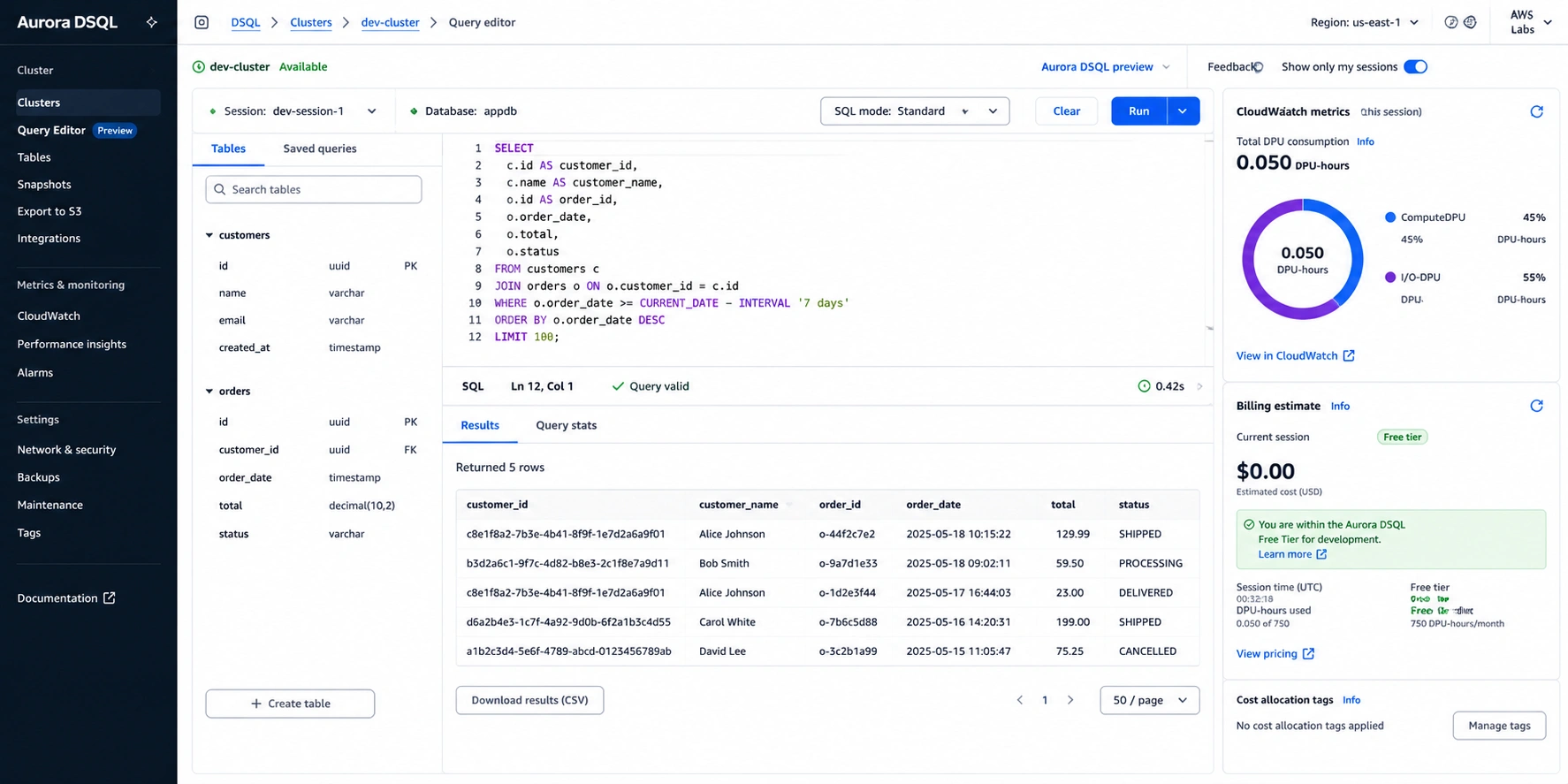Switch to the Saved queries tab
The width and height of the screenshot is (1568, 784).
[x=320, y=148]
